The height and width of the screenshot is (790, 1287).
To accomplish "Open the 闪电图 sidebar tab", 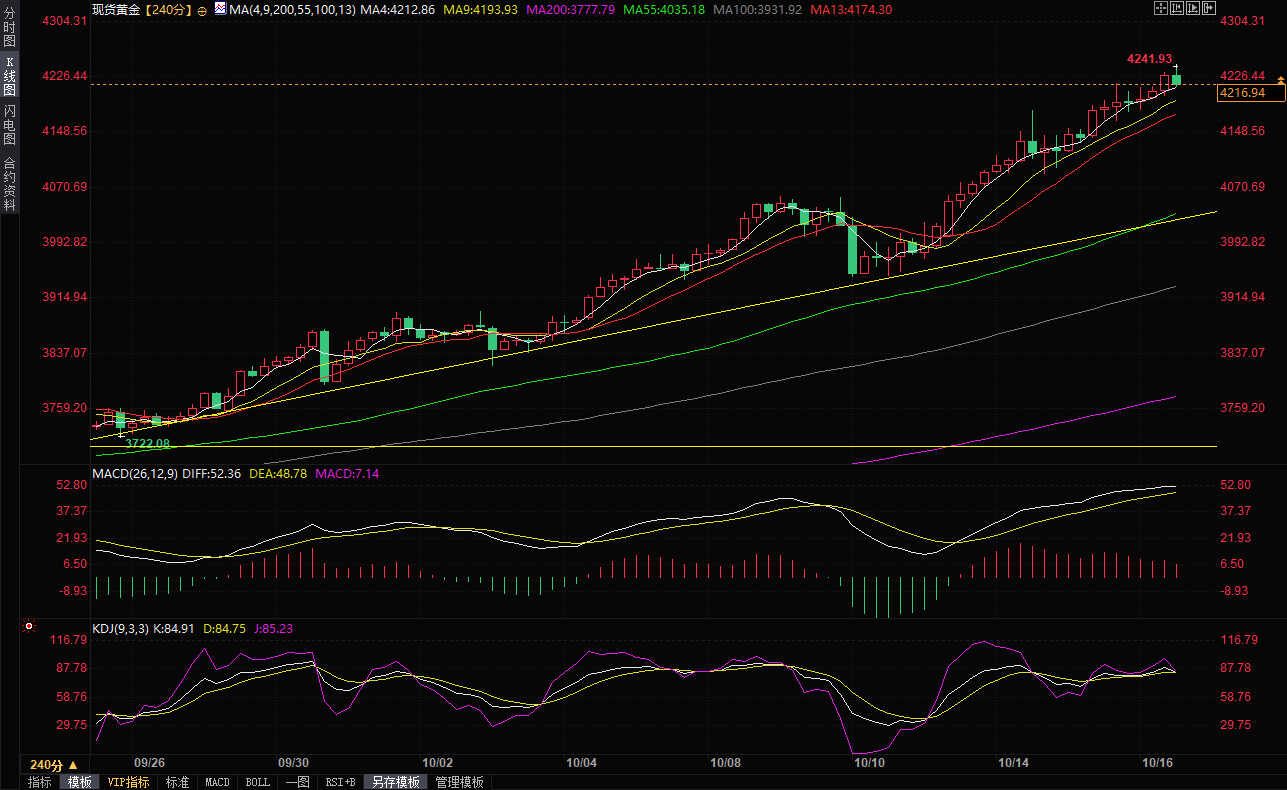I will [10, 125].
